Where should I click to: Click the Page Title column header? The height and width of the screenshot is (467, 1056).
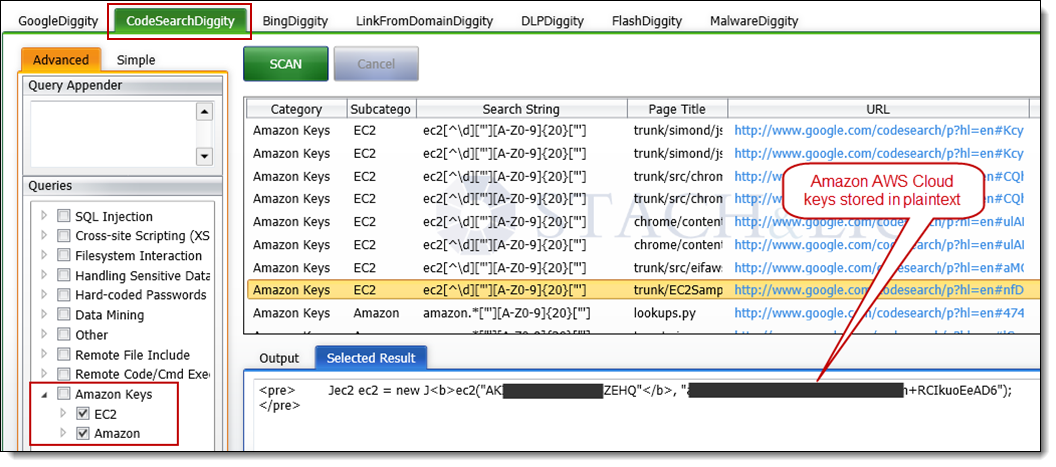pos(677,108)
